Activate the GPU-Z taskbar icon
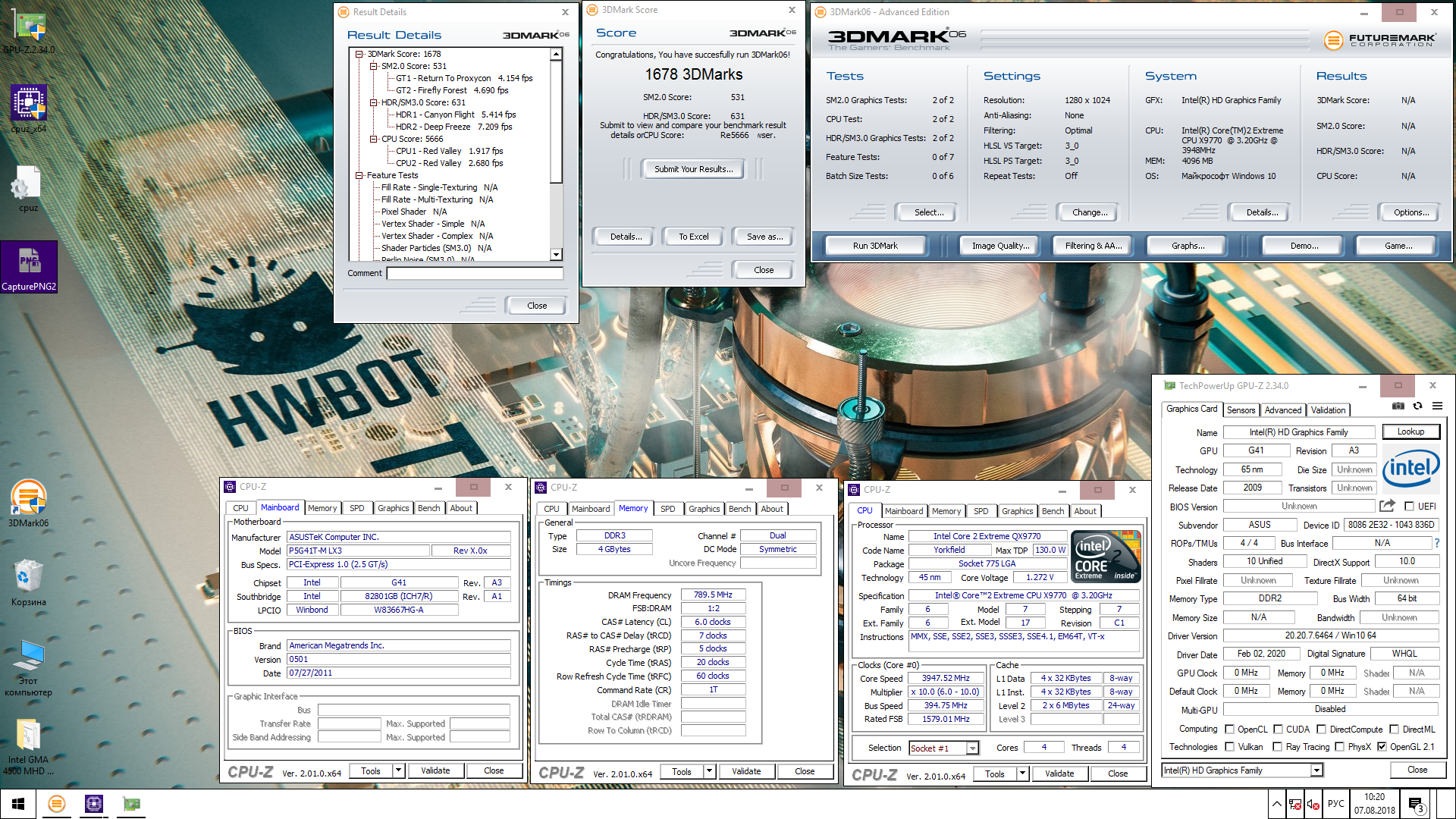The height and width of the screenshot is (819, 1456). tap(131, 804)
